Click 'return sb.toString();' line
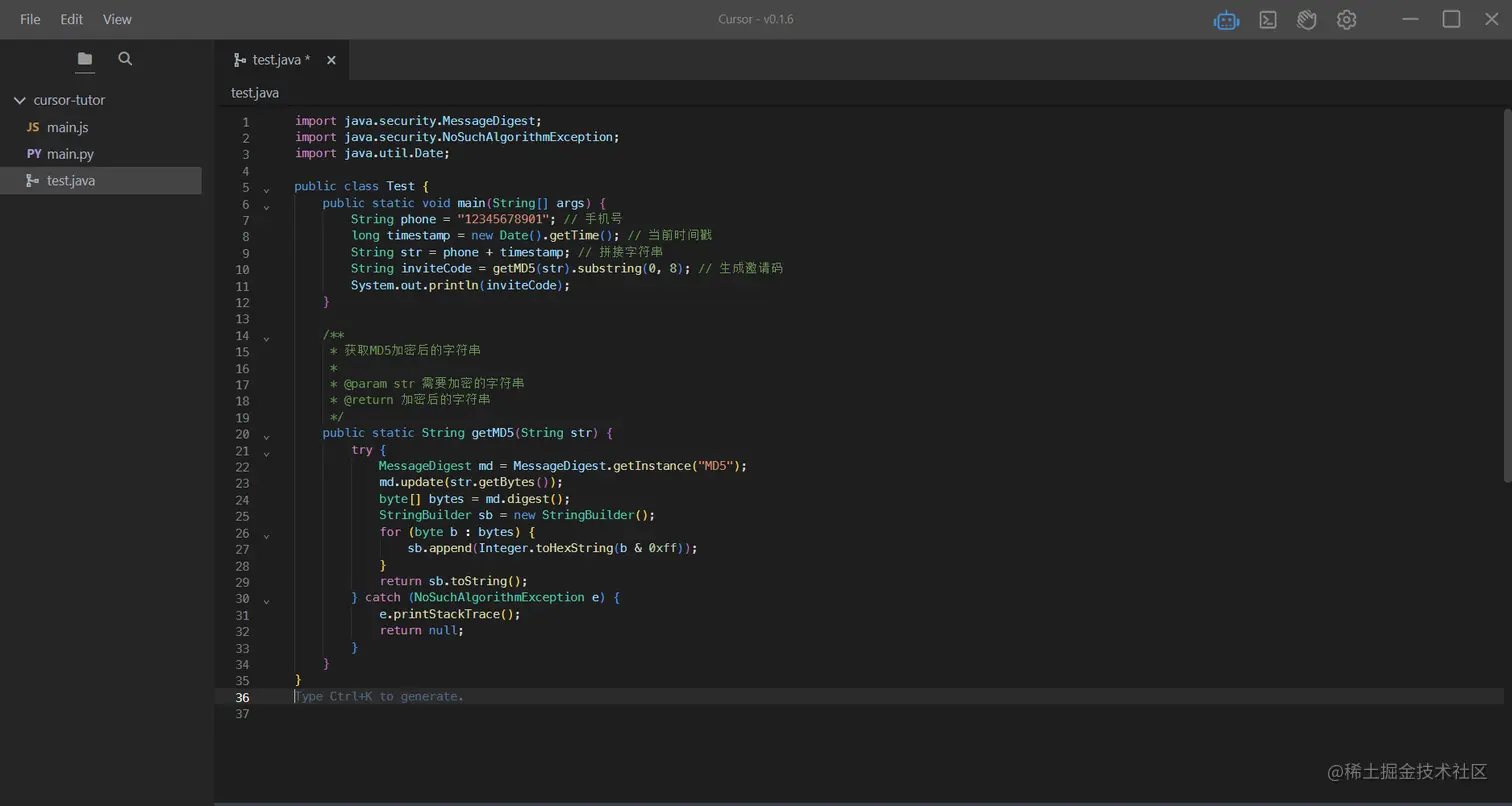Image resolution: width=1512 pixels, height=806 pixels. click(x=453, y=581)
